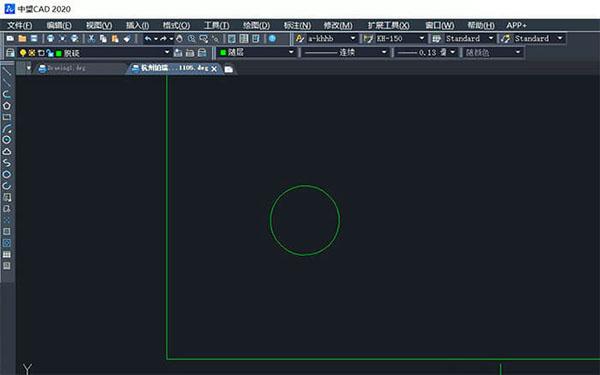Click the Zoom Realtime magnifier icon
This screenshot has height=375, width=600.
tap(191, 38)
